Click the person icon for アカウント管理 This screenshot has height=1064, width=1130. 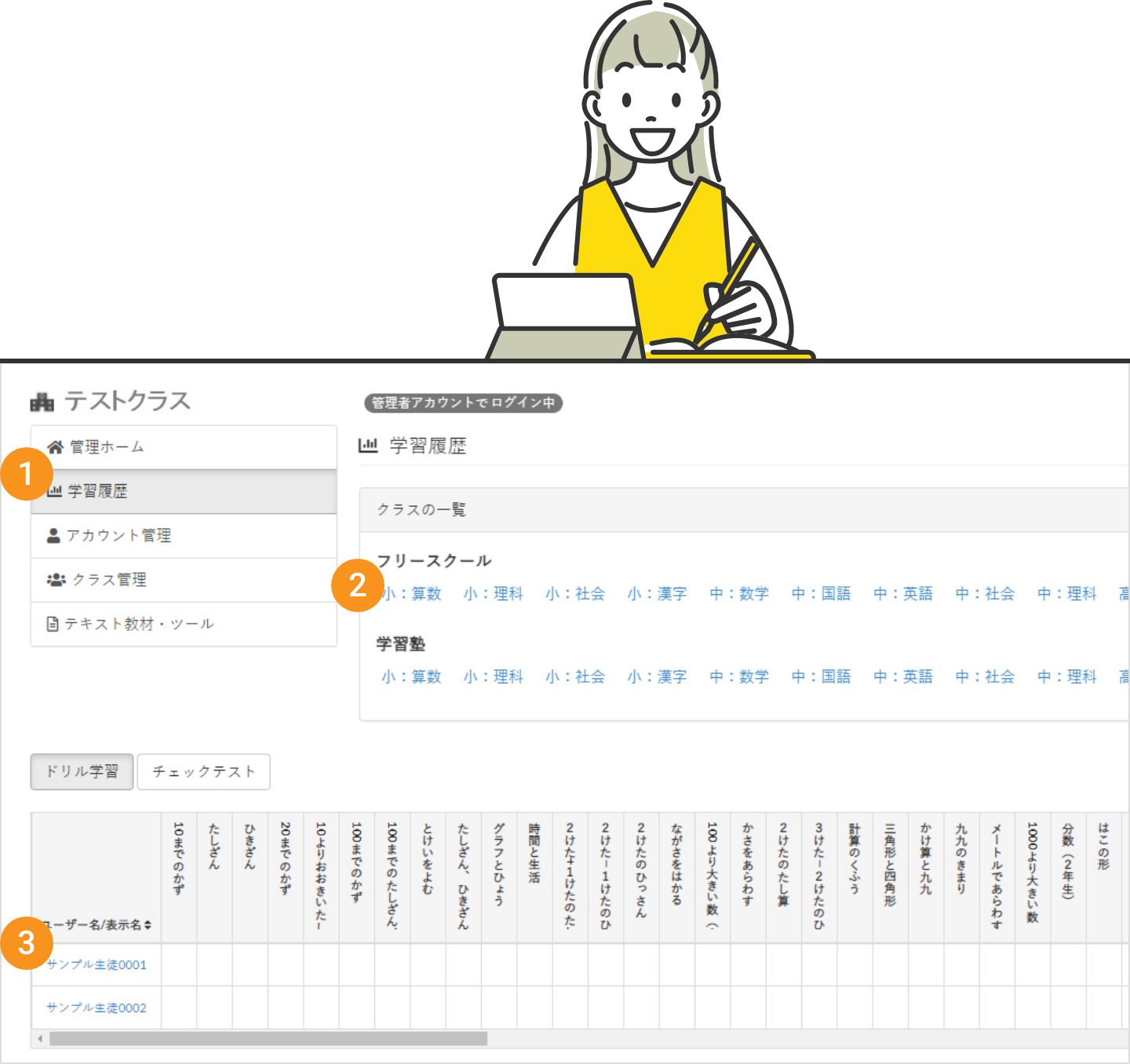point(53,535)
